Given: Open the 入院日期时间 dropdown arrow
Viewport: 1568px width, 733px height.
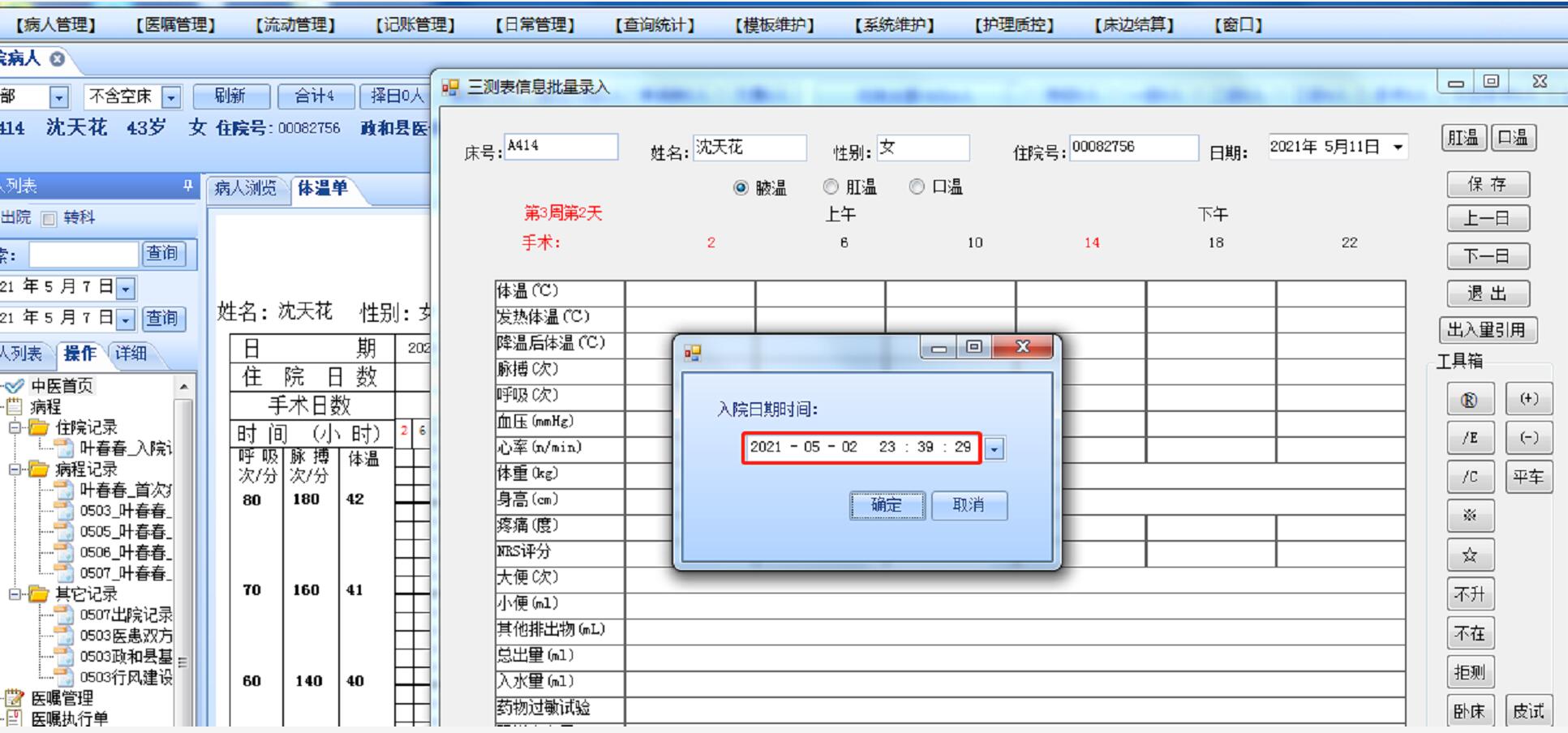Looking at the screenshot, I should coord(994,448).
